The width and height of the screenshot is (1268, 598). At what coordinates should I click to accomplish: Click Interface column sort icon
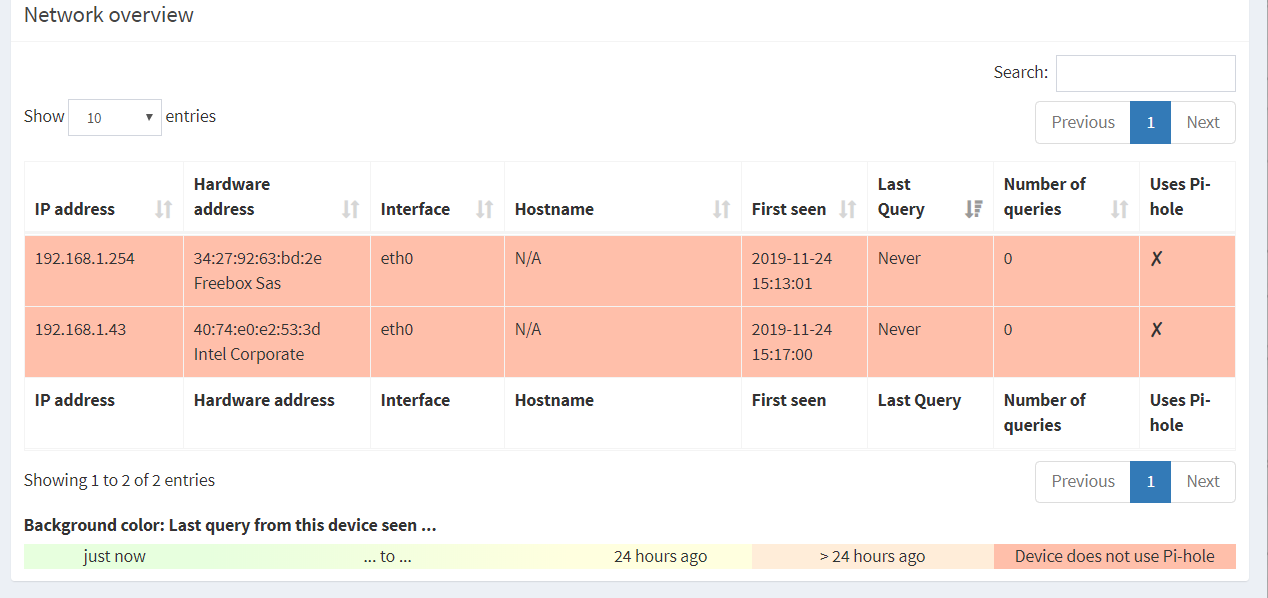(x=485, y=209)
